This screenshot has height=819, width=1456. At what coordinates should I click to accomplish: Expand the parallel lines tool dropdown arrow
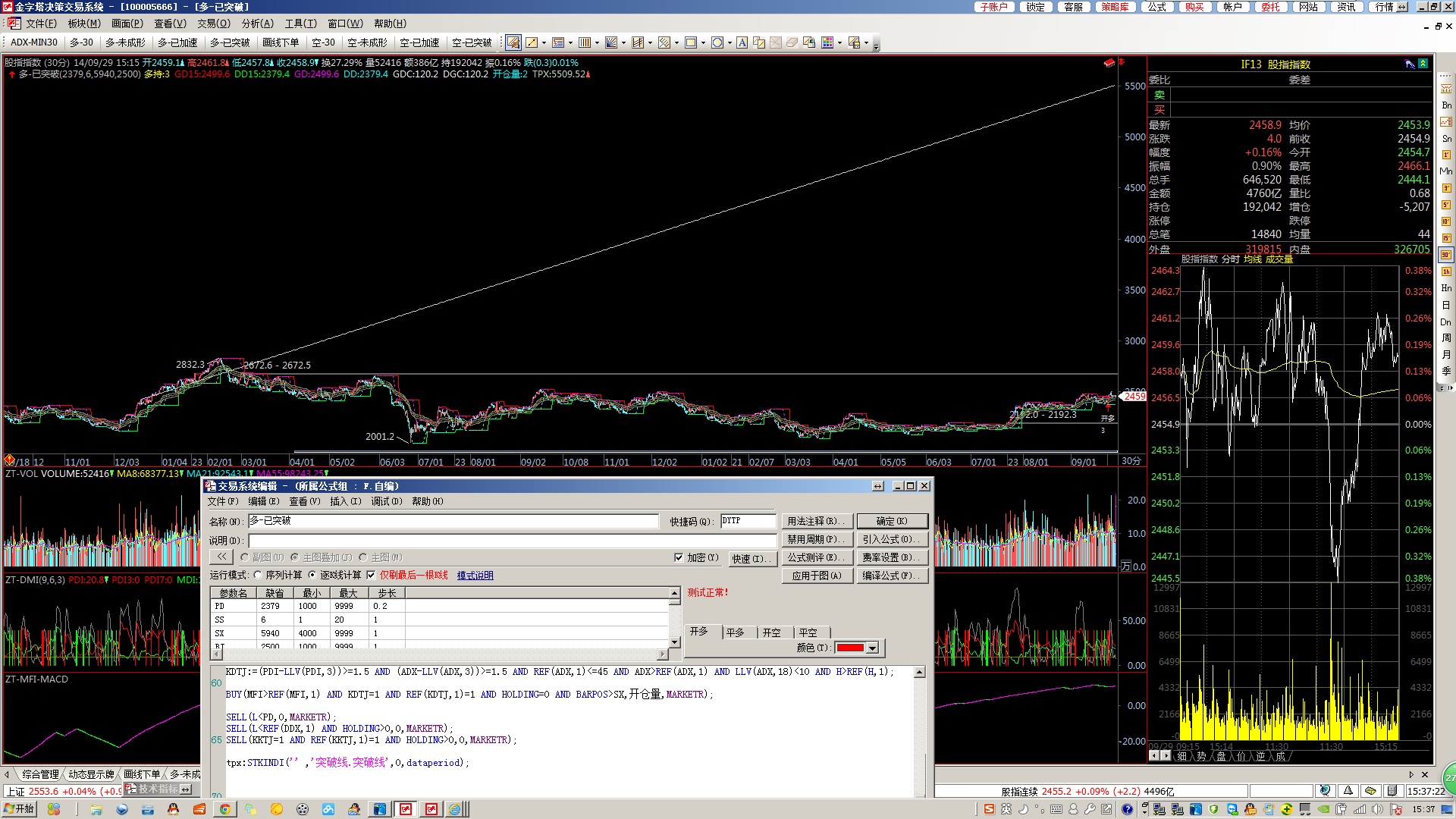point(597,42)
